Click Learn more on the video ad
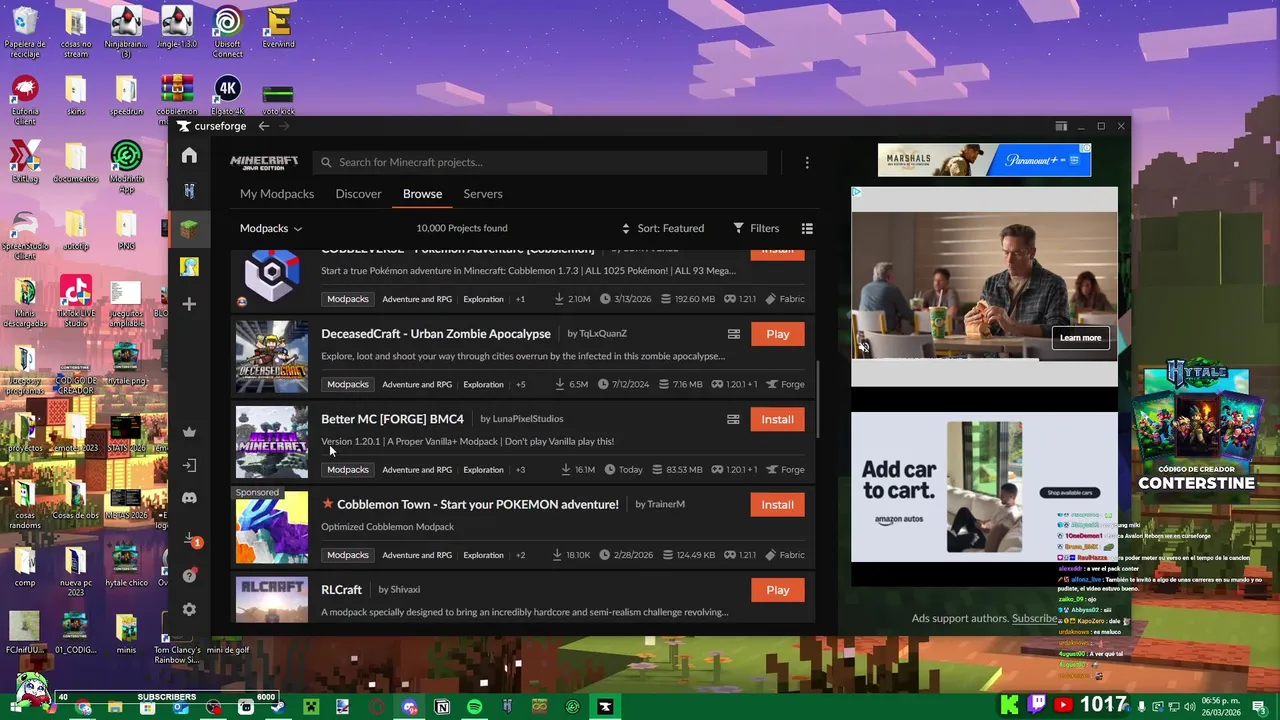 click(x=1080, y=337)
